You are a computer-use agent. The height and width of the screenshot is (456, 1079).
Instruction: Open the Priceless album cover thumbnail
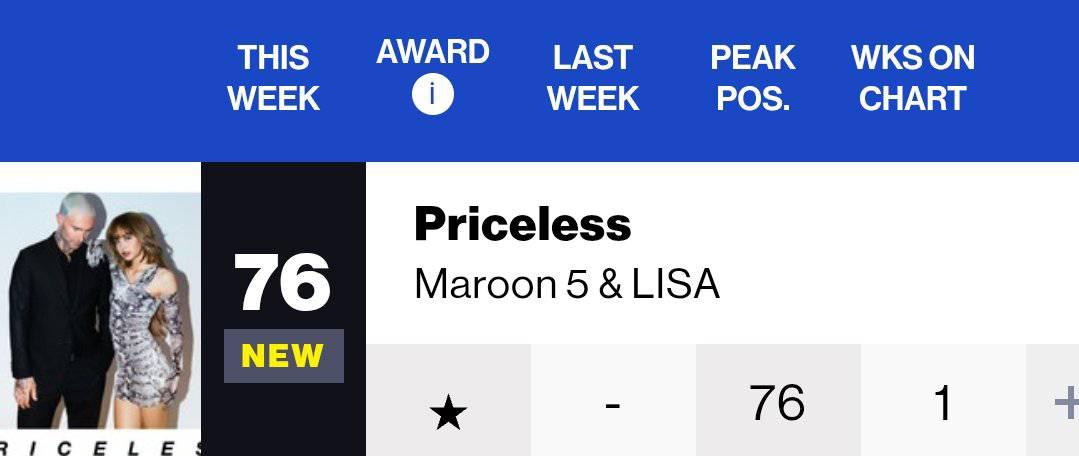tap(100, 309)
